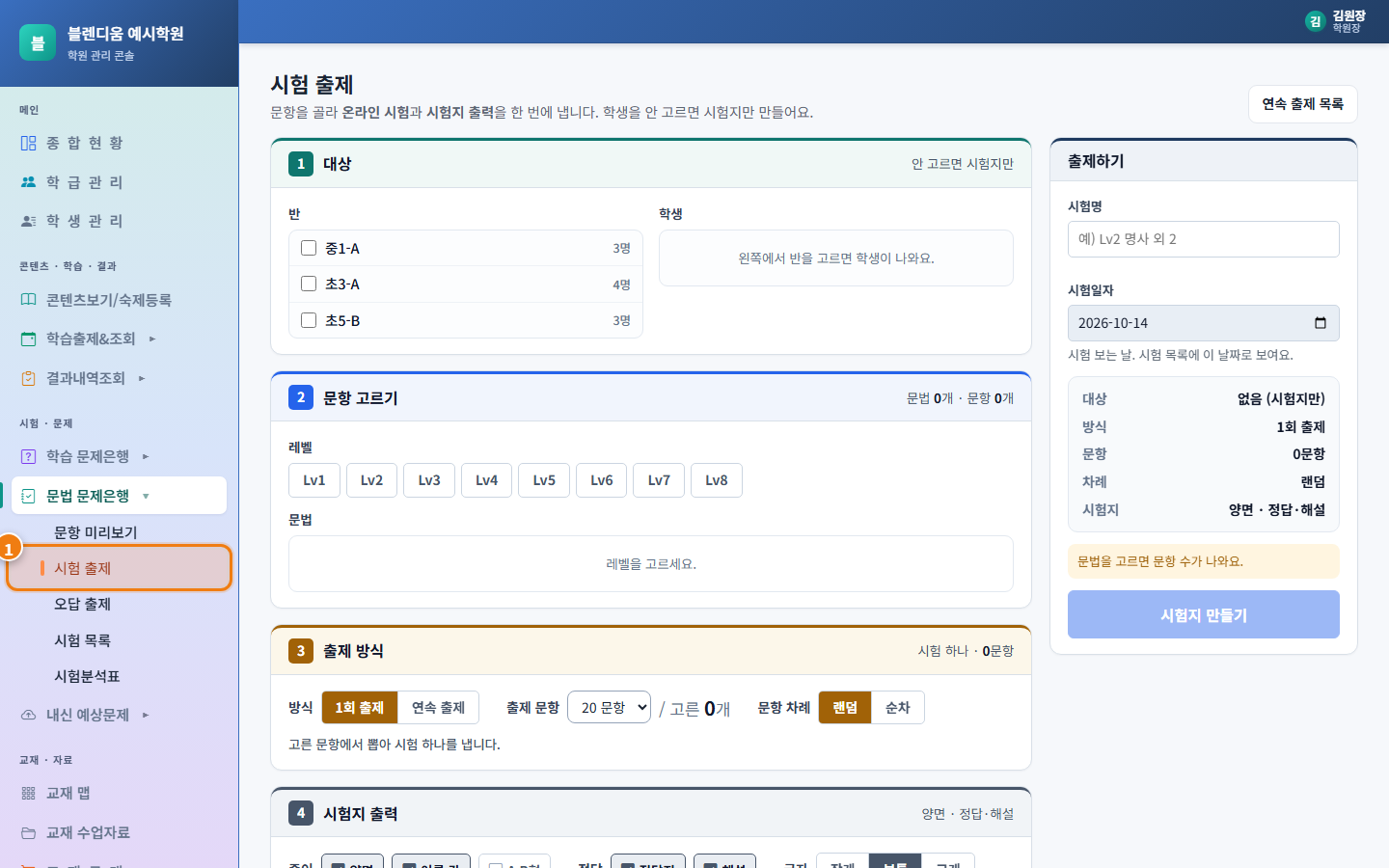
Task: Click the 학생관리 person-list icon
Action: (28, 221)
